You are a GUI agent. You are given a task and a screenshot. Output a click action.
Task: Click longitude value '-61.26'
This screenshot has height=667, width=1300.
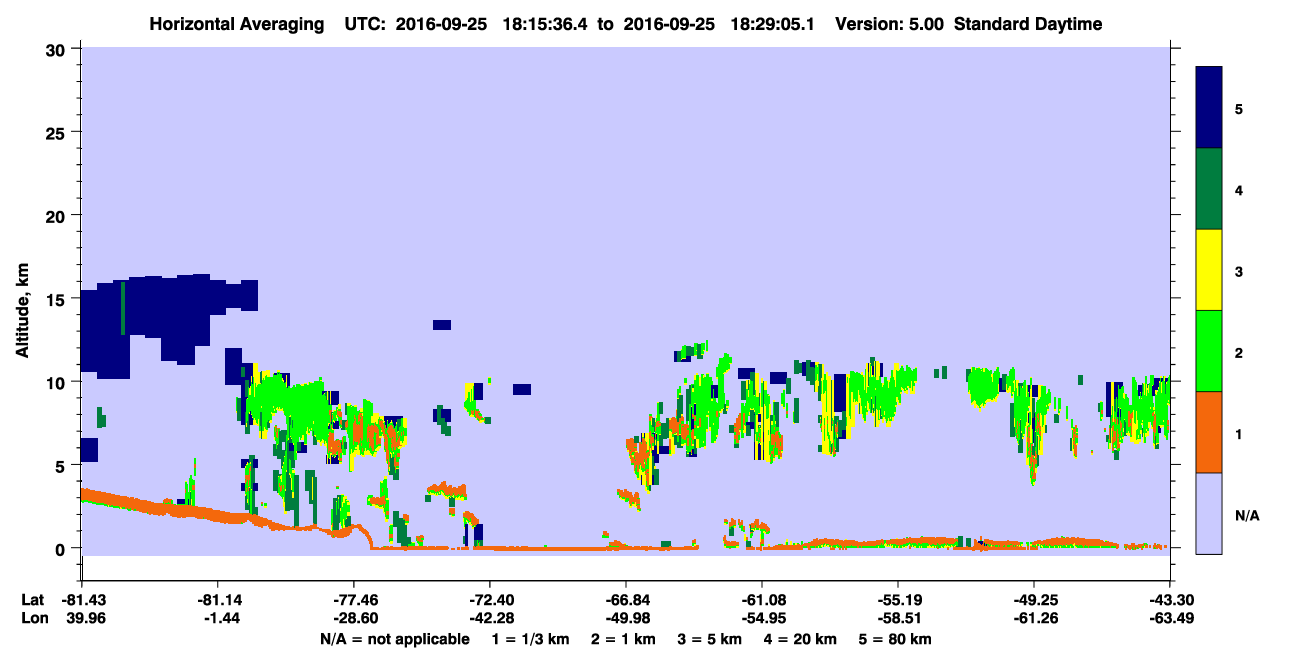1033,619
